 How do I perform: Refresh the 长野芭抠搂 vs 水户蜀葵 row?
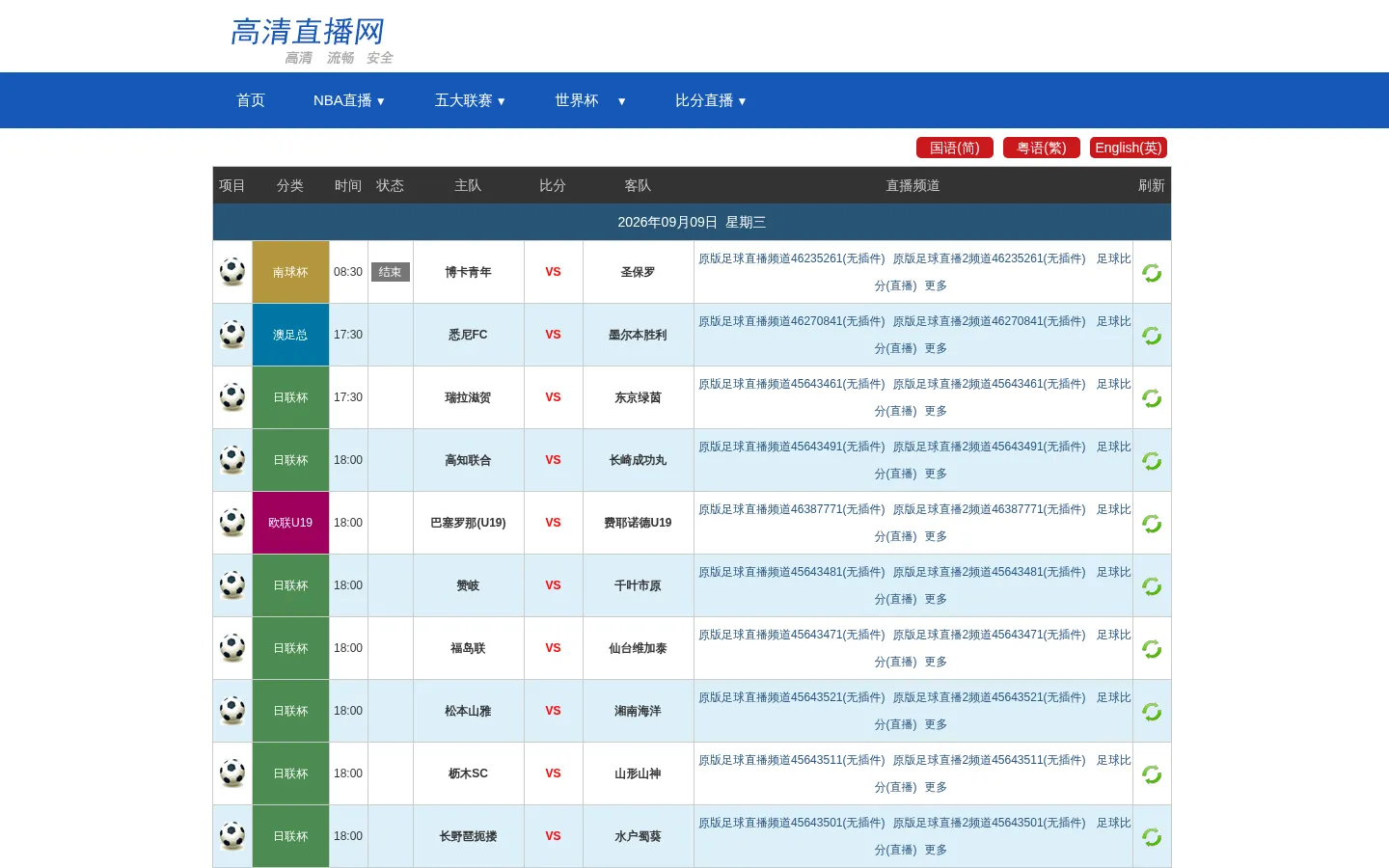coord(1152,837)
